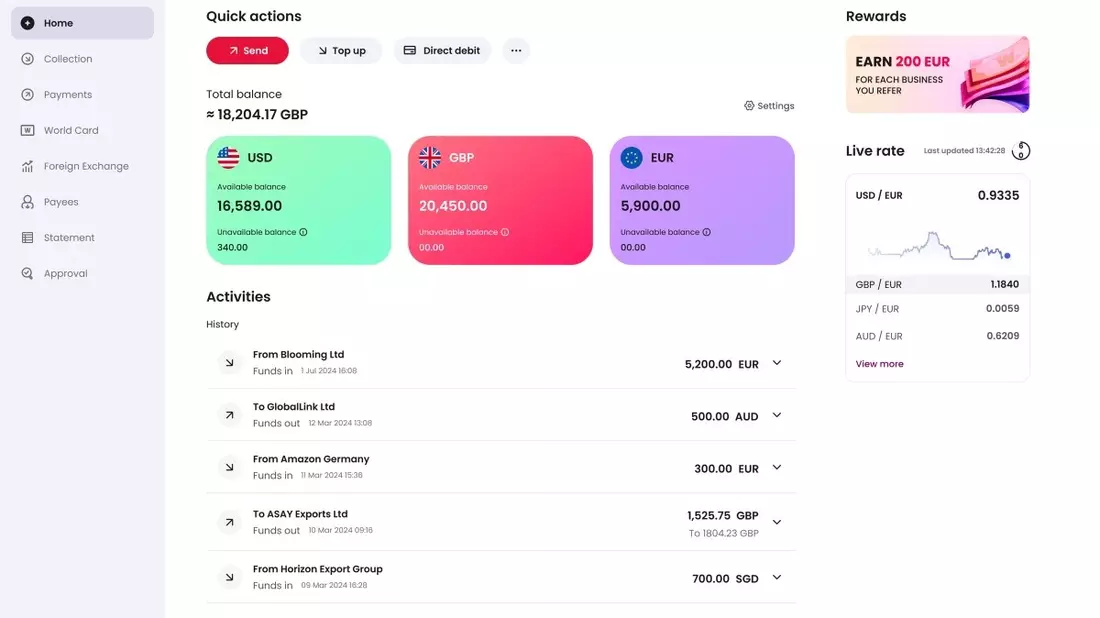The width and height of the screenshot is (1100, 618).
Task: Click the USD/EUR rate chart
Action: [x=939, y=246]
